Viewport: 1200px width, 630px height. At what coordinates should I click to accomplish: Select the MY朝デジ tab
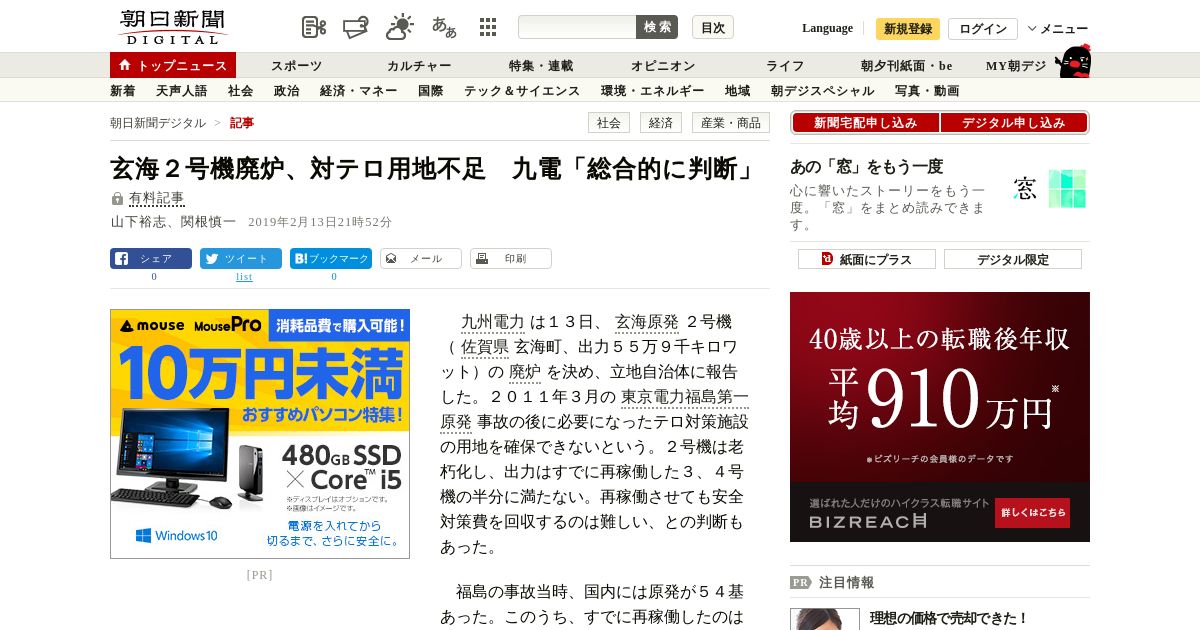point(1016,66)
